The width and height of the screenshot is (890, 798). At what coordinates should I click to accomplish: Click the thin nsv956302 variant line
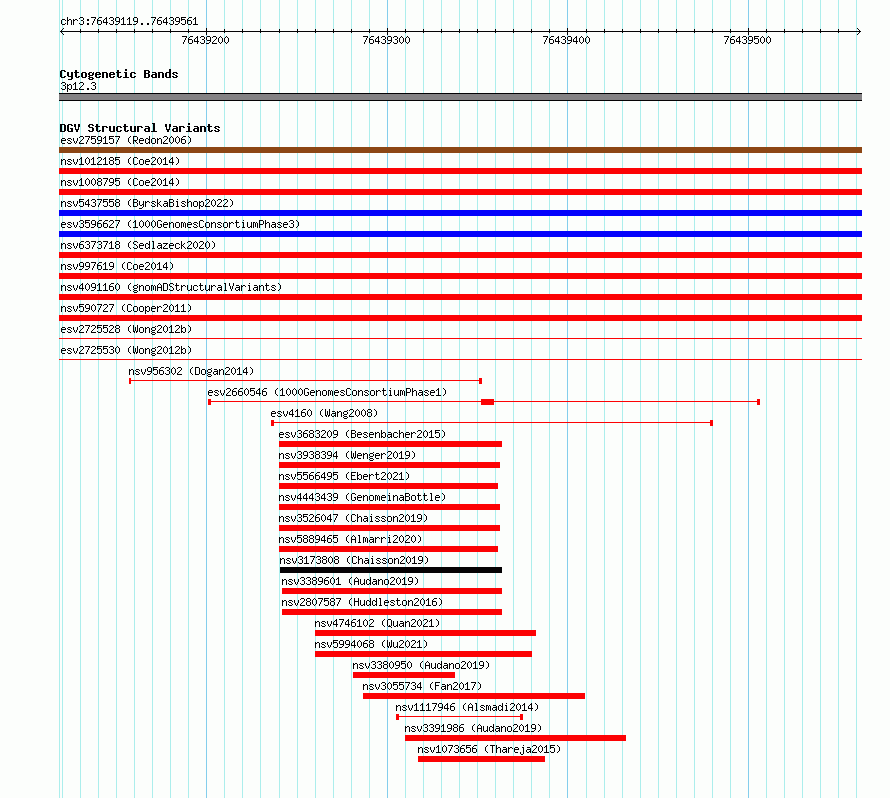(305, 381)
